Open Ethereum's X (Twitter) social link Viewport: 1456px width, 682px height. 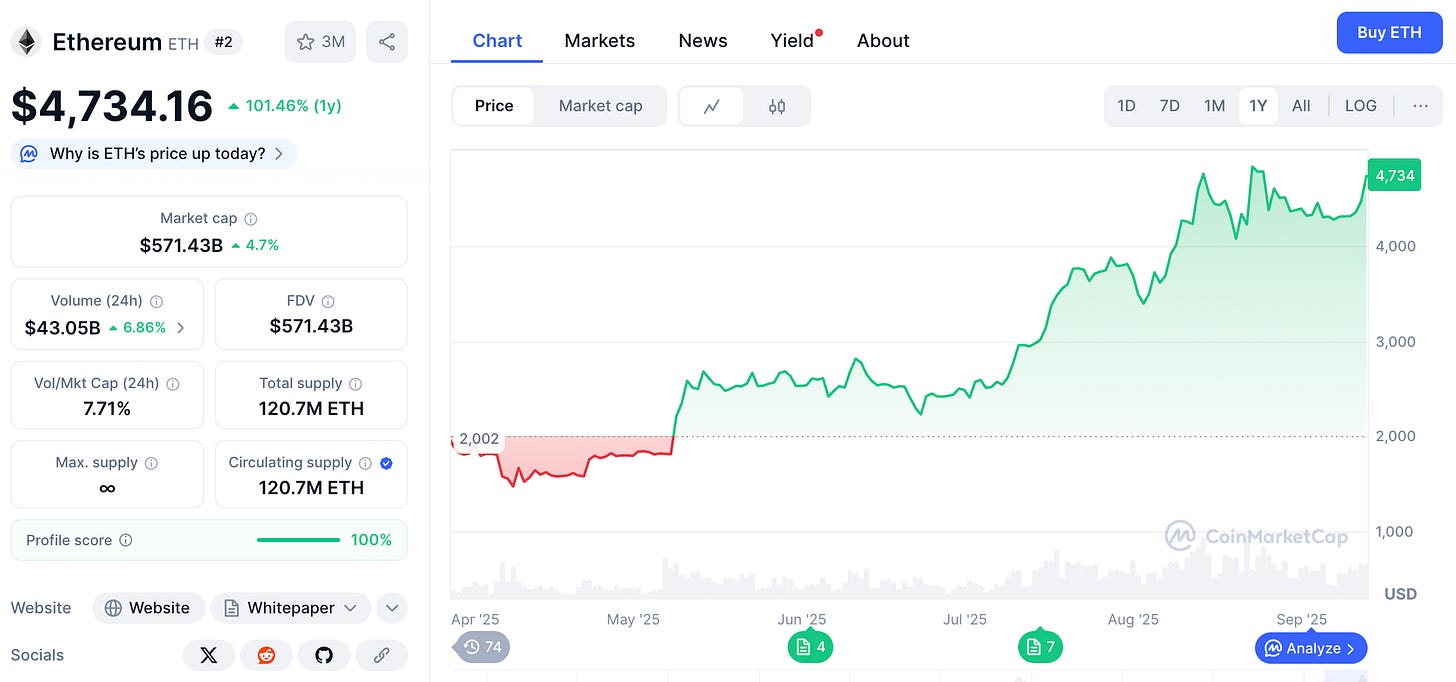pos(208,655)
